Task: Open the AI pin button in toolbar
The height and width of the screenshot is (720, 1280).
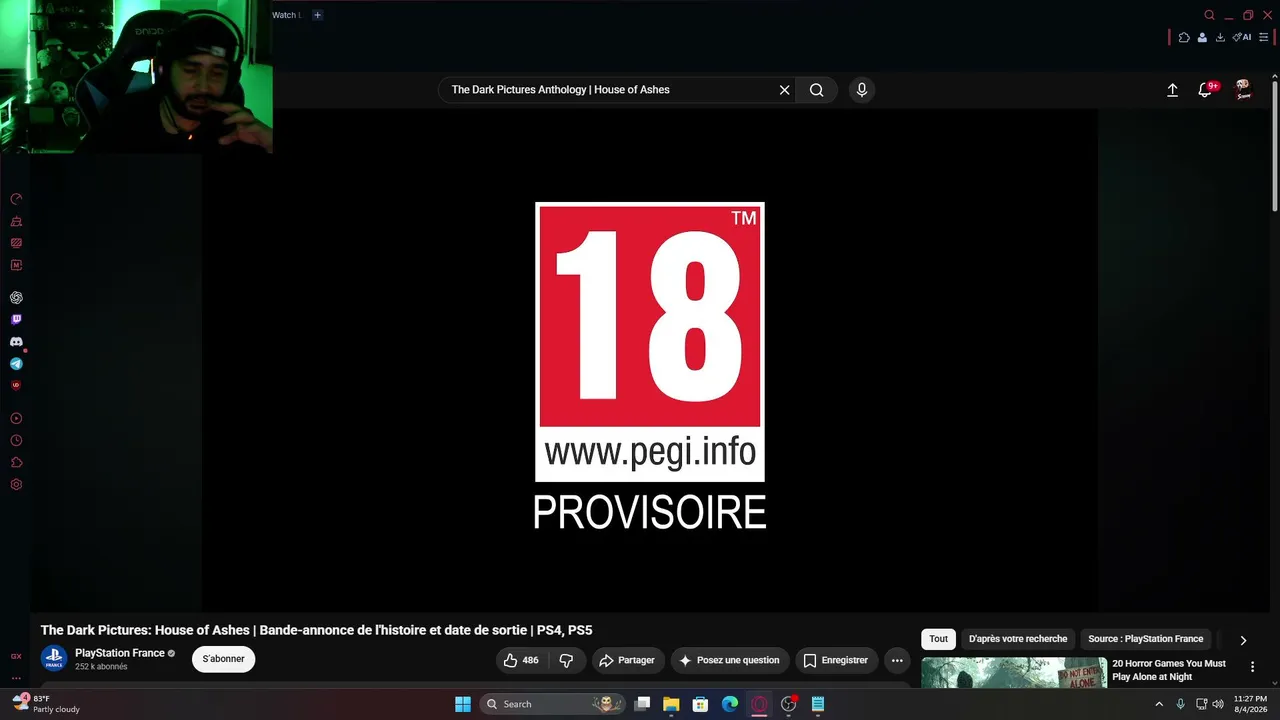Action: [1242, 37]
